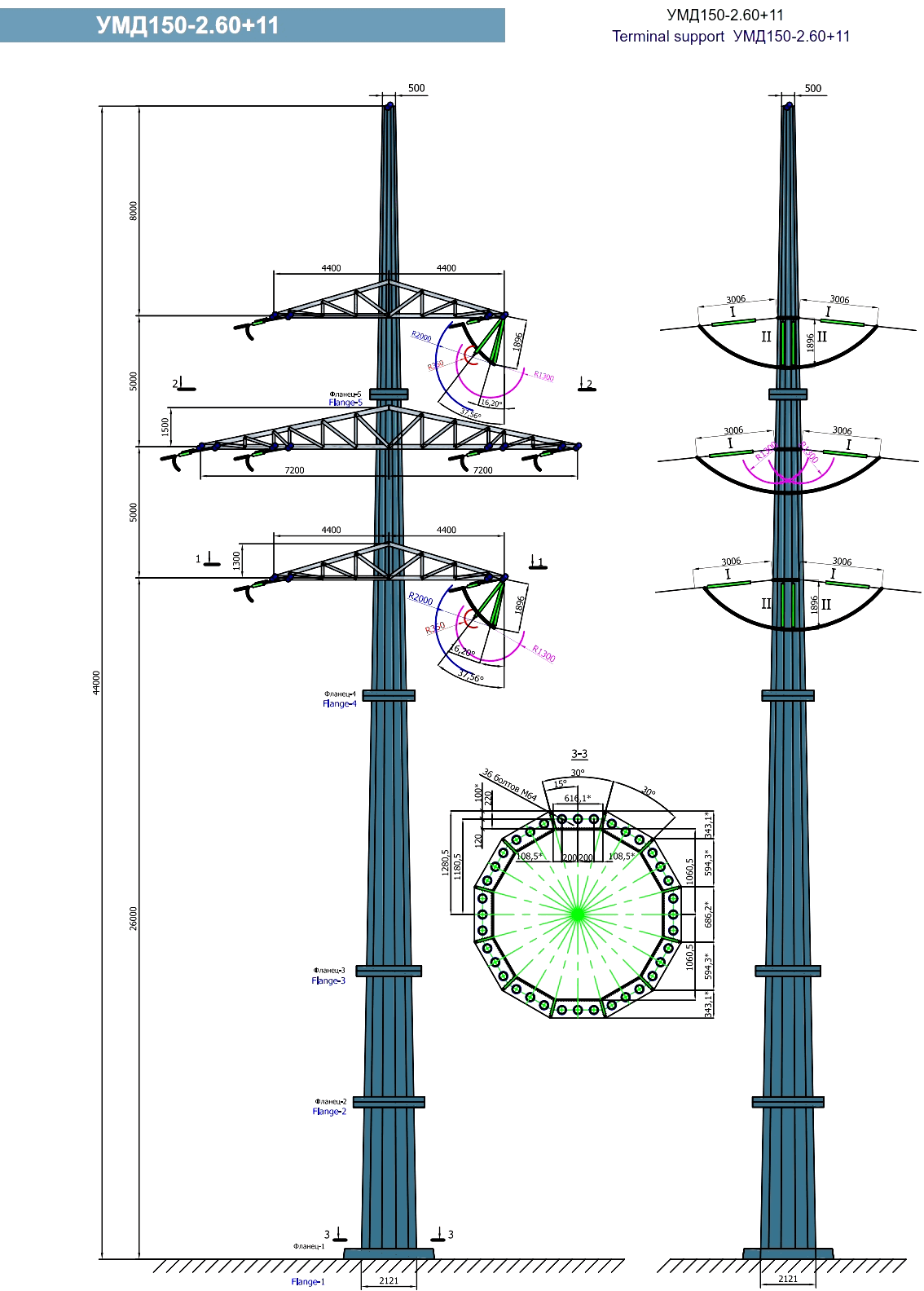Select the blue Flange-5 label

click(345, 403)
